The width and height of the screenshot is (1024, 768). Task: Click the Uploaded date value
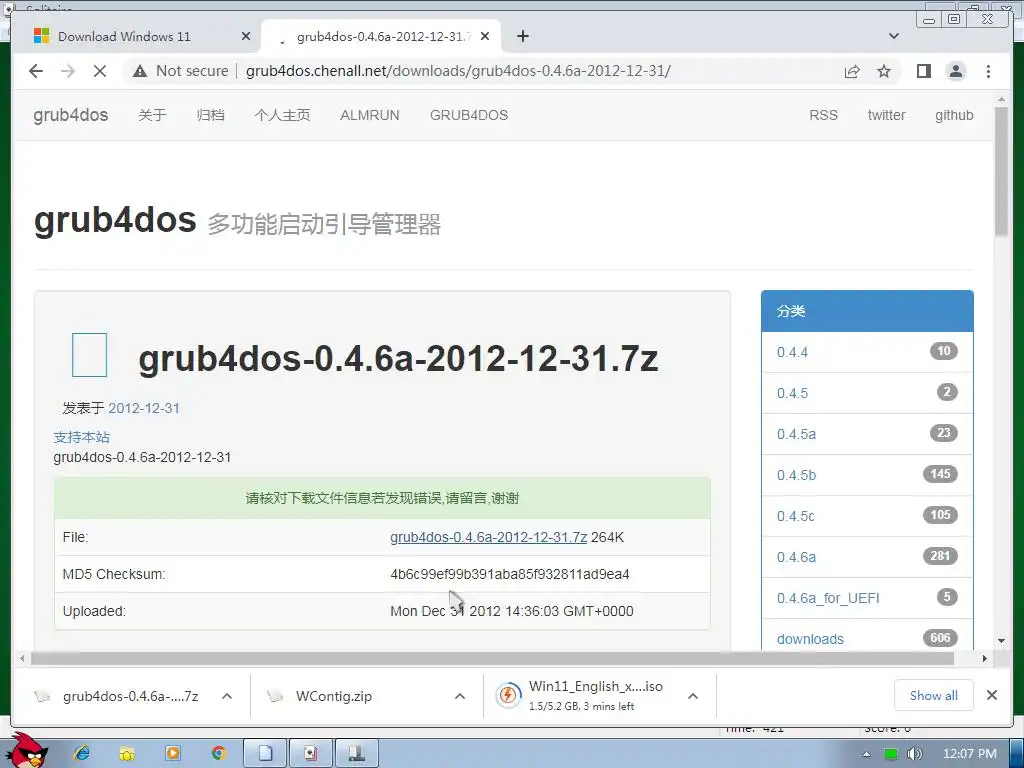click(511, 611)
